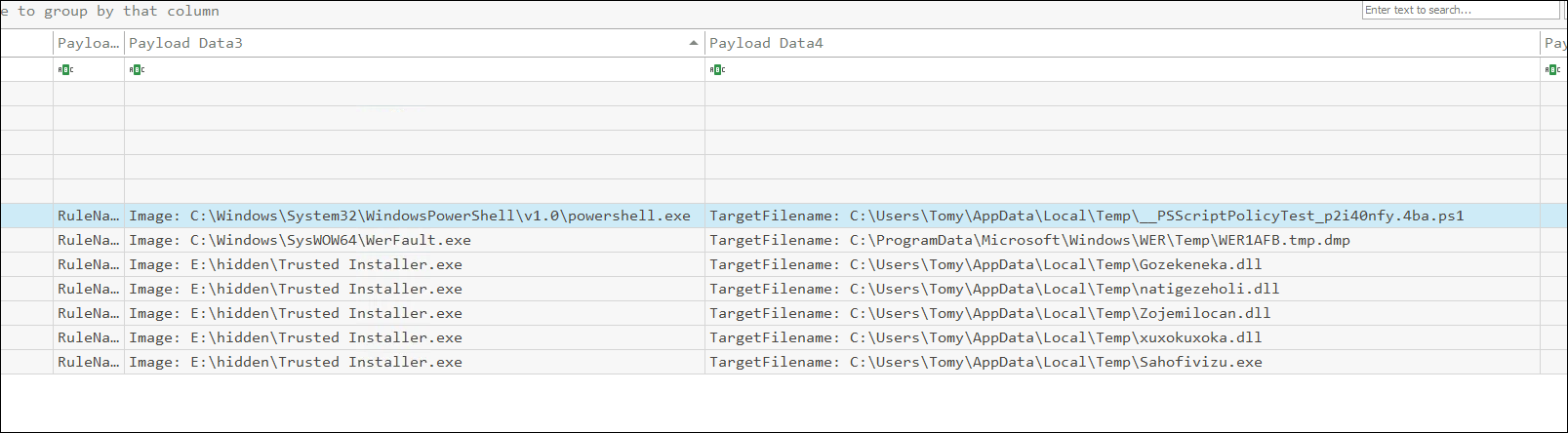Click Trusted Installer.exe Image cell in Sahofivizu.exe row

[415, 362]
